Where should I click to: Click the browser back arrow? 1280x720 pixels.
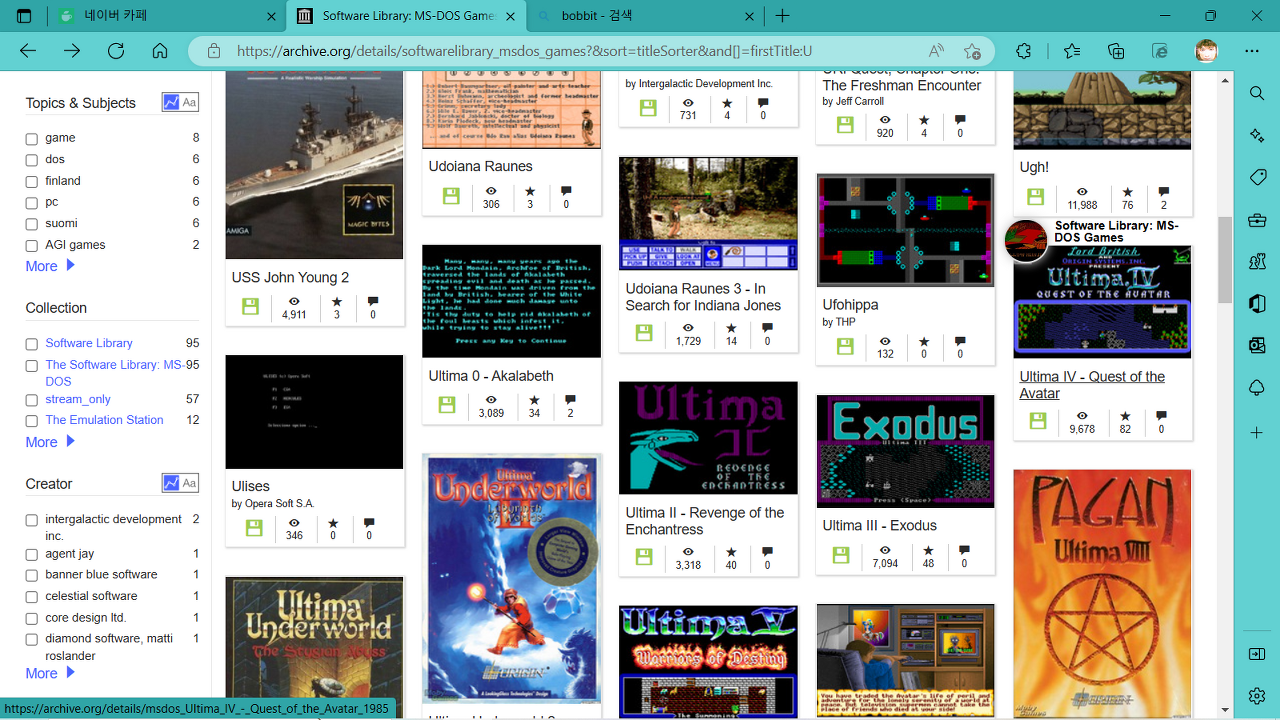pos(28,51)
